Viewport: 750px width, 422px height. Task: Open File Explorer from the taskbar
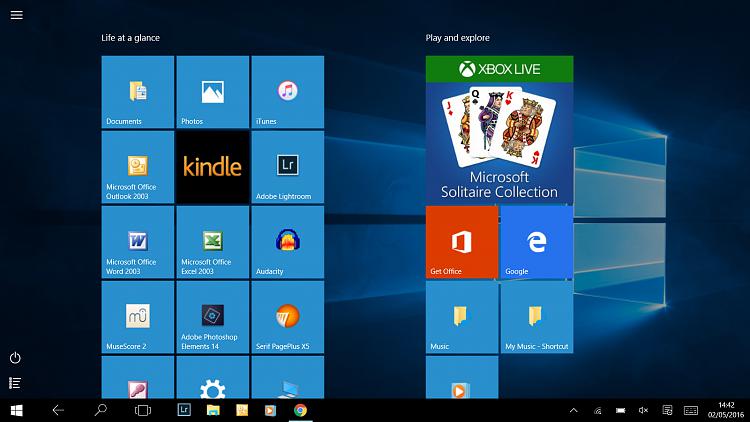pos(213,410)
